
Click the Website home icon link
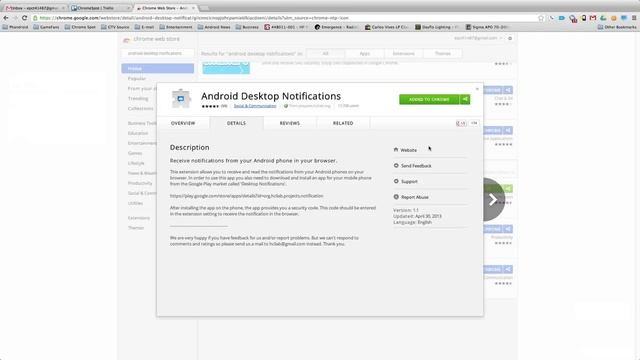[405, 150]
